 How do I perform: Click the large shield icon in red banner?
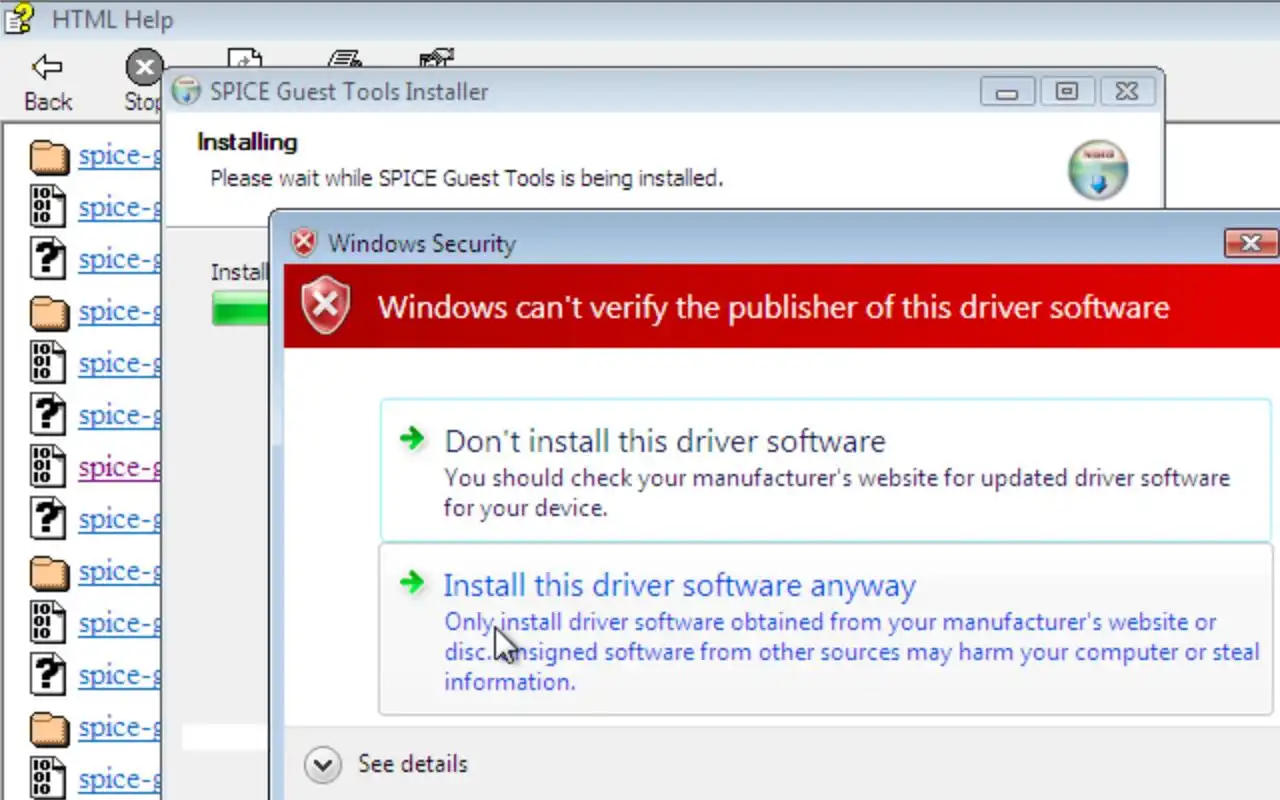click(x=326, y=306)
